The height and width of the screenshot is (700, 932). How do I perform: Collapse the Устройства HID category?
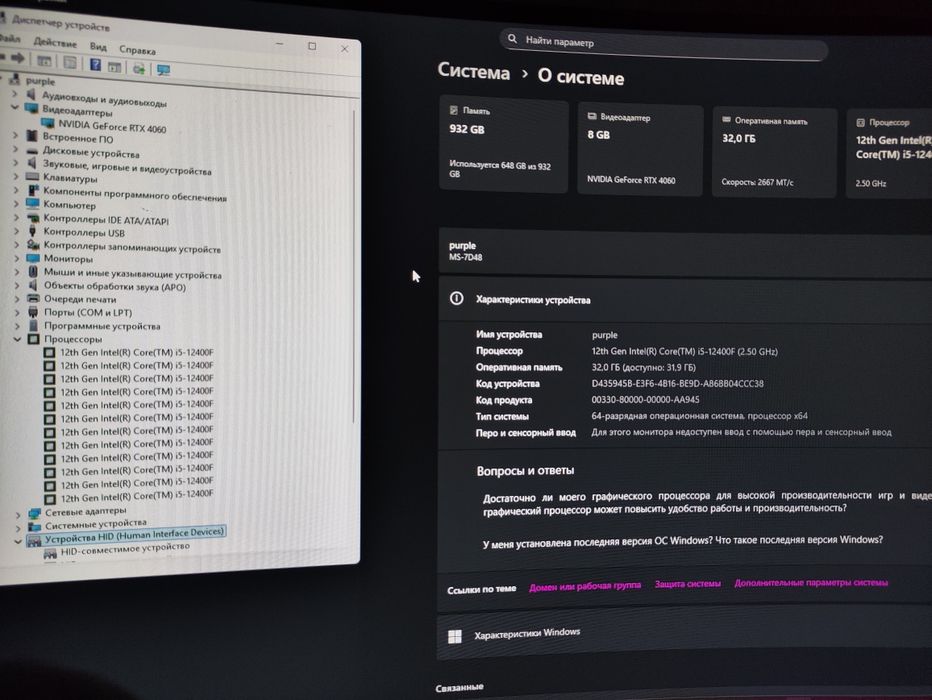point(18,541)
